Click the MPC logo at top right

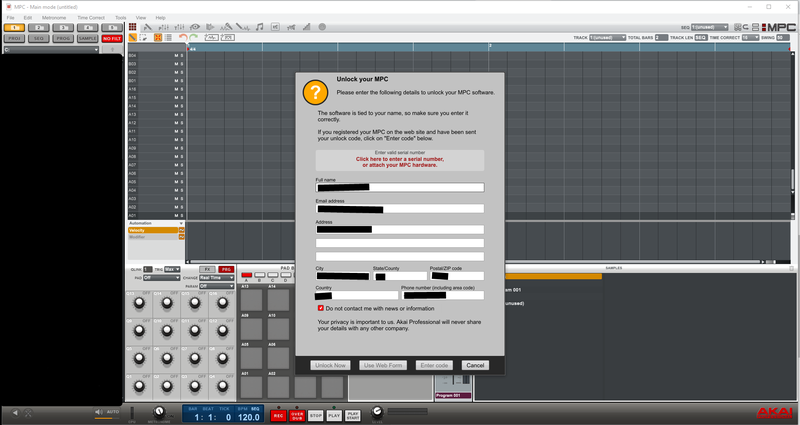tap(779, 27)
